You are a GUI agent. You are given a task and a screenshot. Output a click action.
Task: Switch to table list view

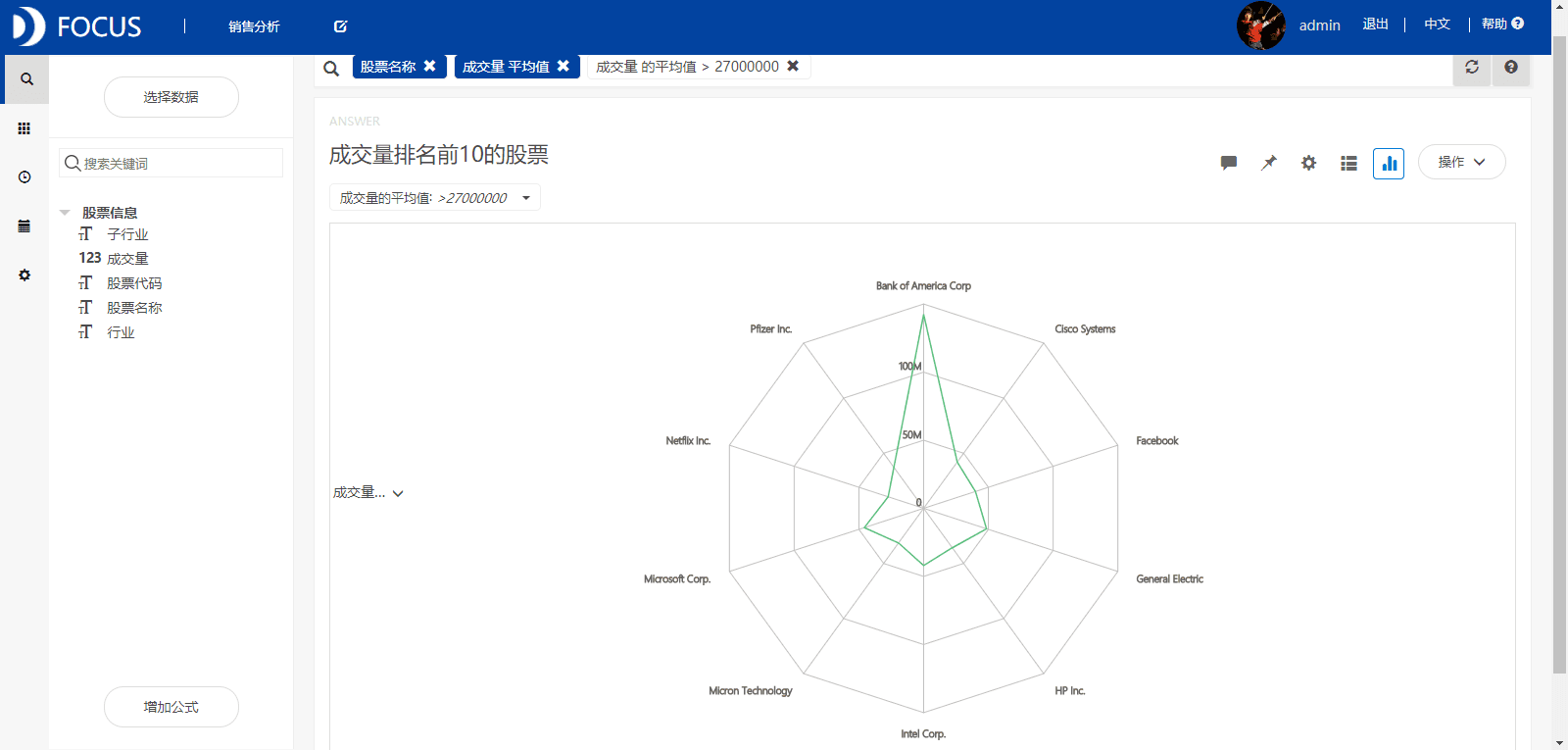1348,164
